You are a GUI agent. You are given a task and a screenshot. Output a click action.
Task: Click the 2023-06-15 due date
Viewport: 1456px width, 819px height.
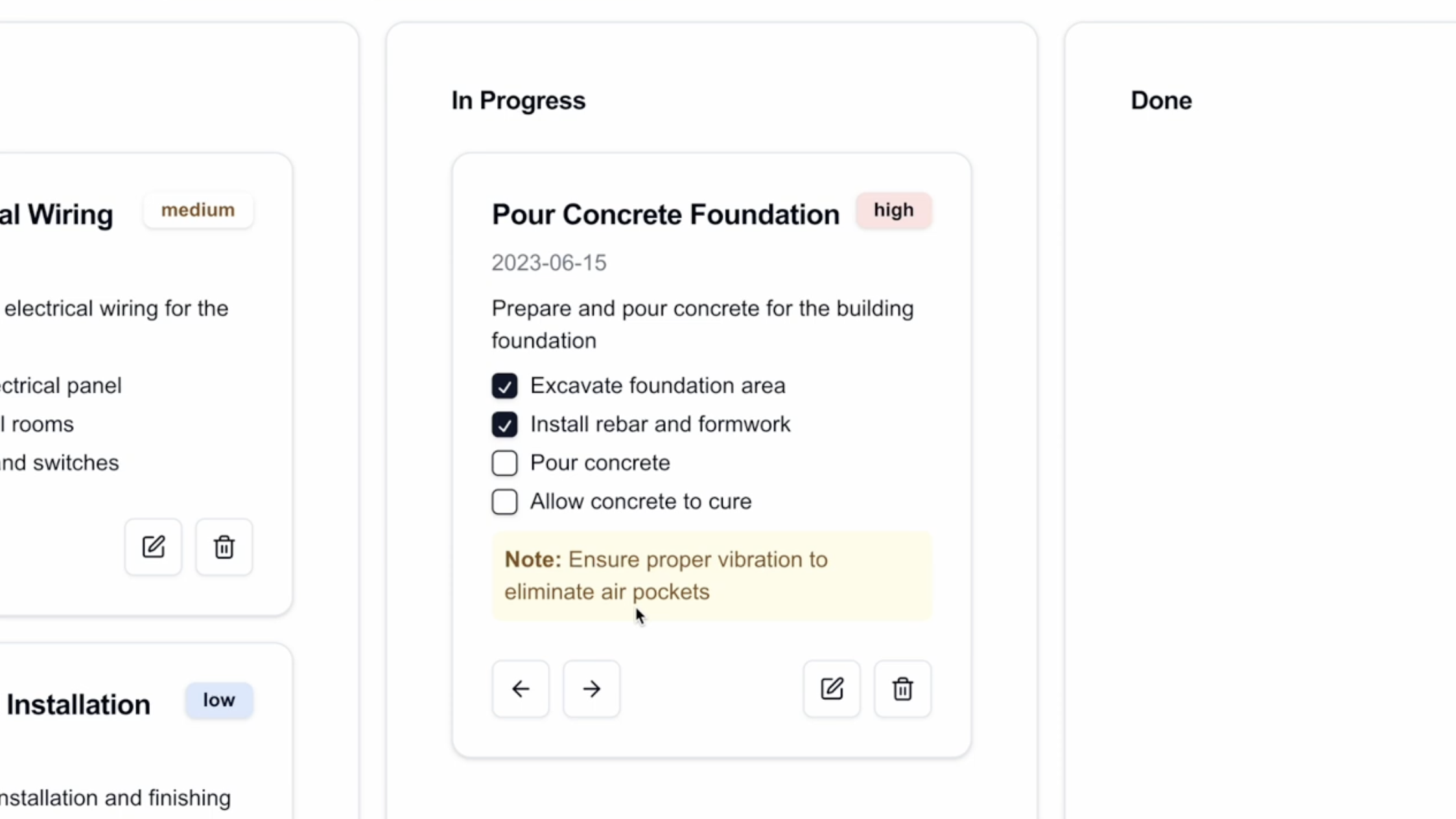point(548,262)
